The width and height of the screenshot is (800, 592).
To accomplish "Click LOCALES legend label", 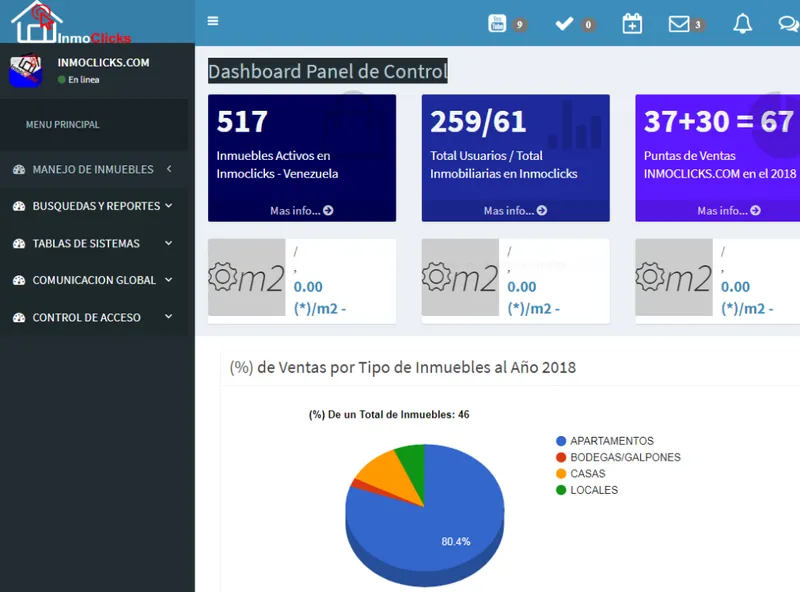I will click(594, 490).
